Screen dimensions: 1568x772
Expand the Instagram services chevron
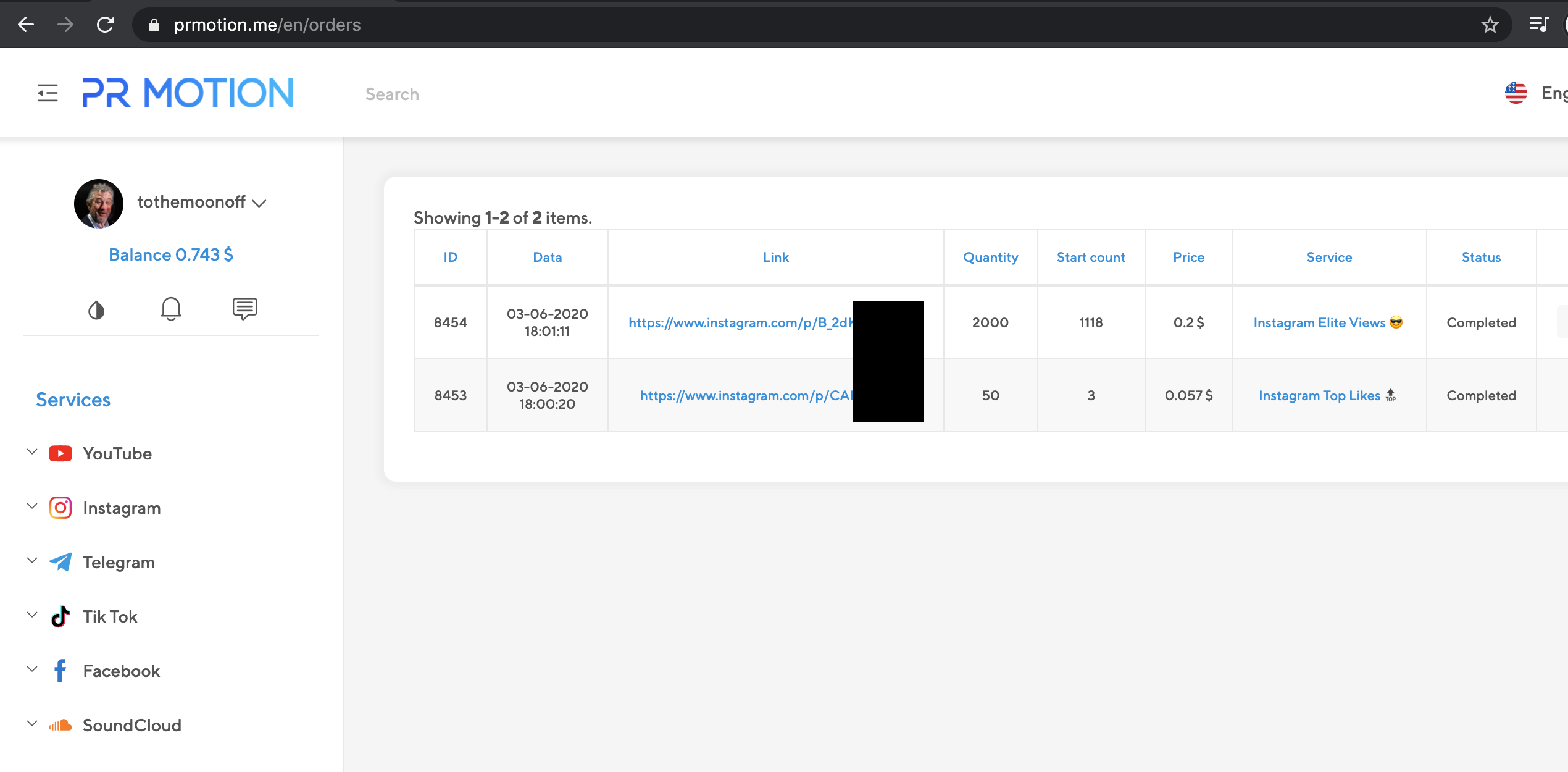tap(32, 506)
